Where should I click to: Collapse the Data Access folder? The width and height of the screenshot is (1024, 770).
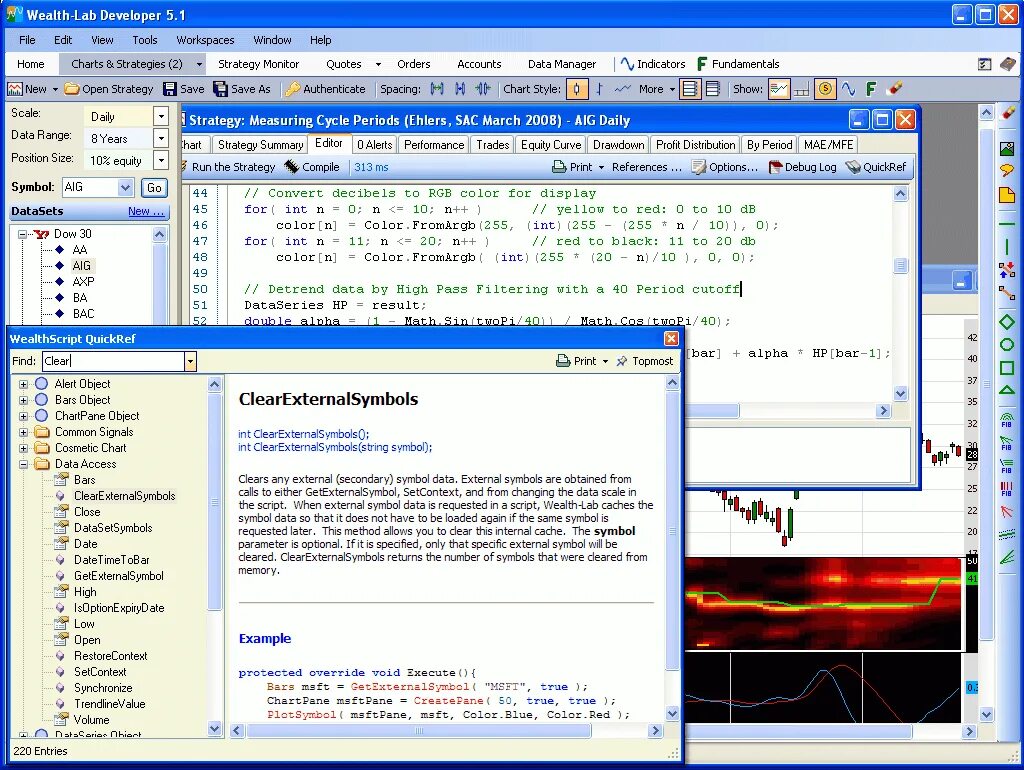24,464
